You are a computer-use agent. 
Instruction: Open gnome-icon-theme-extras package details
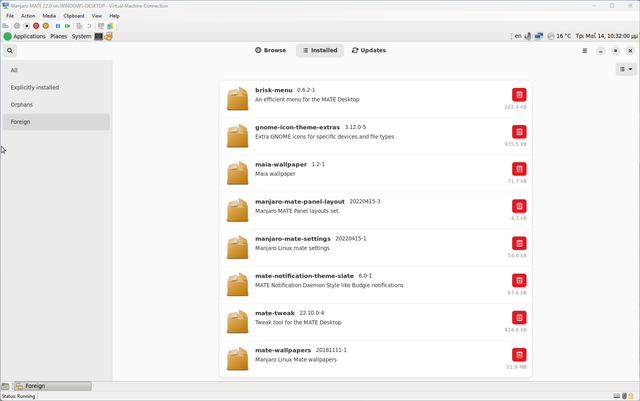click(376, 136)
